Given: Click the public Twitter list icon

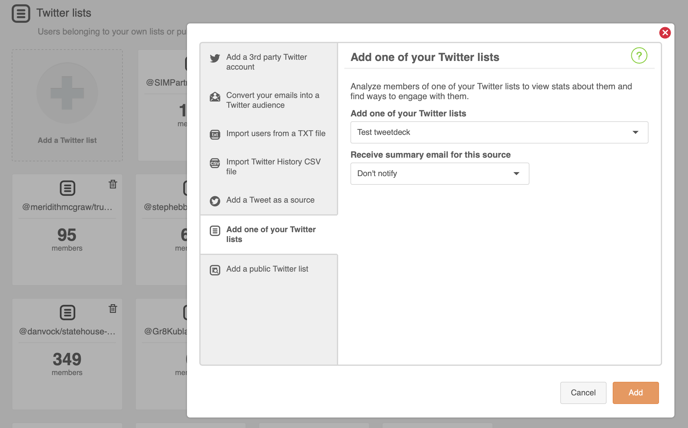Looking at the screenshot, I should (x=215, y=270).
